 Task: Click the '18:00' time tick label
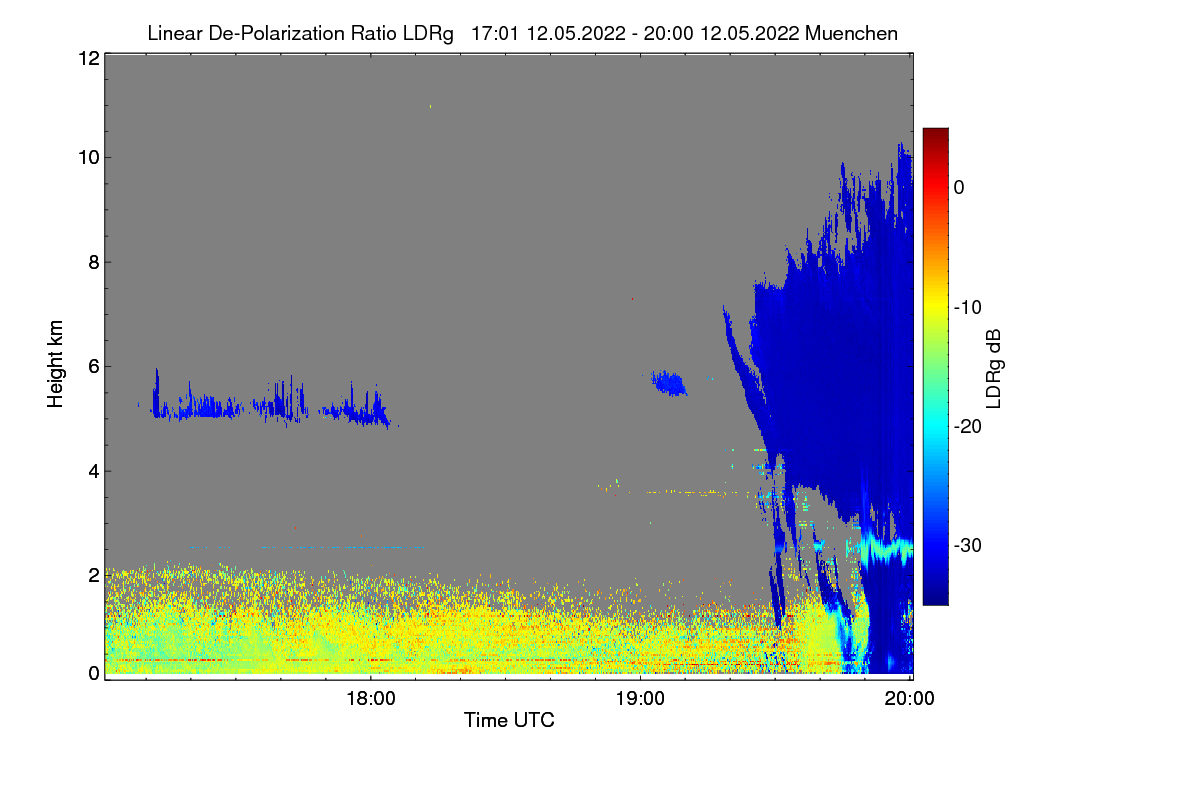[370, 699]
